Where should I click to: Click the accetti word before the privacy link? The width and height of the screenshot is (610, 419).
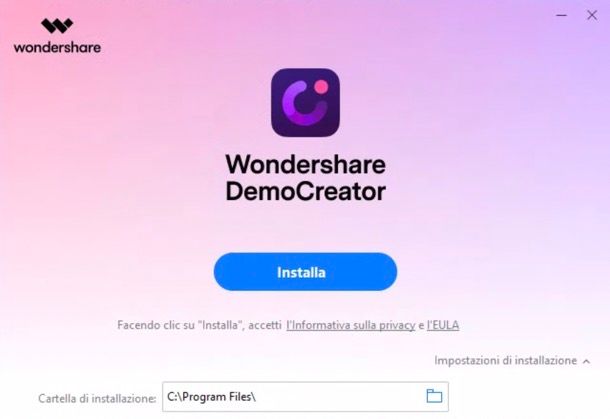pyautogui.click(x=265, y=325)
